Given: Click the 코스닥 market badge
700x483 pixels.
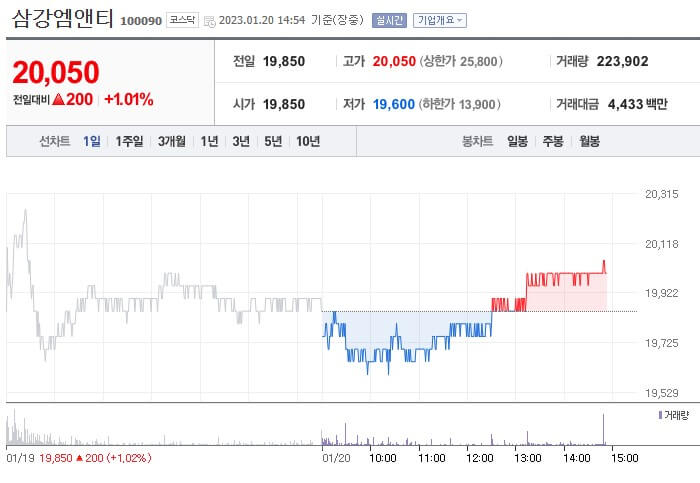Looking at the screenshot, I should click(182, 20).
